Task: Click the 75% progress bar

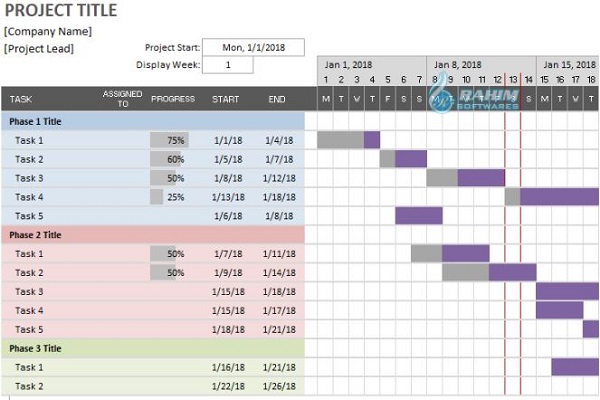Action: click(x=168, y=140)
